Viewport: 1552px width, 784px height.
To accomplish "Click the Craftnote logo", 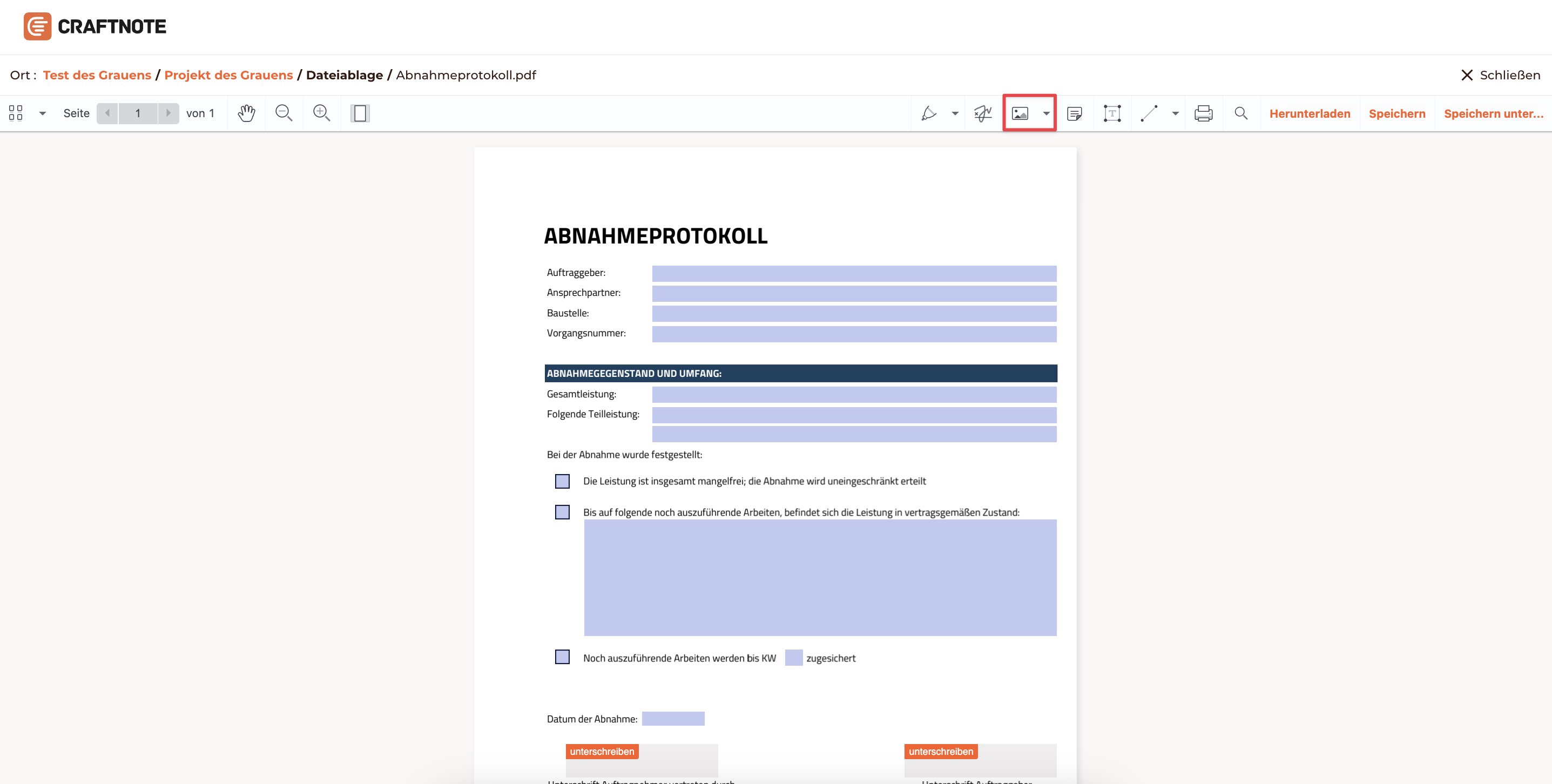I will tap(95, 26).
